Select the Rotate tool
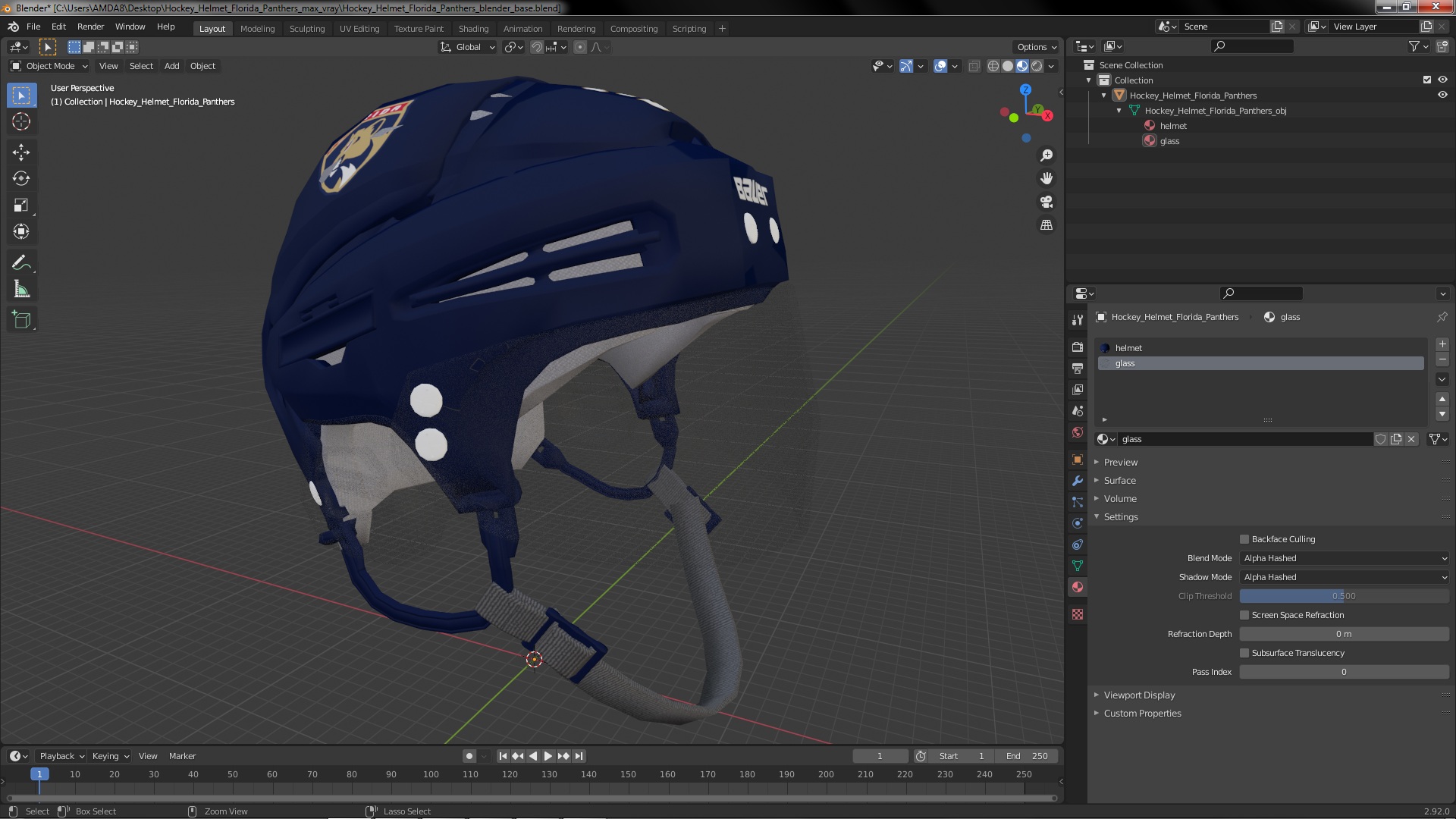This screenshot has width=1456, height=819. click(21, 179)
